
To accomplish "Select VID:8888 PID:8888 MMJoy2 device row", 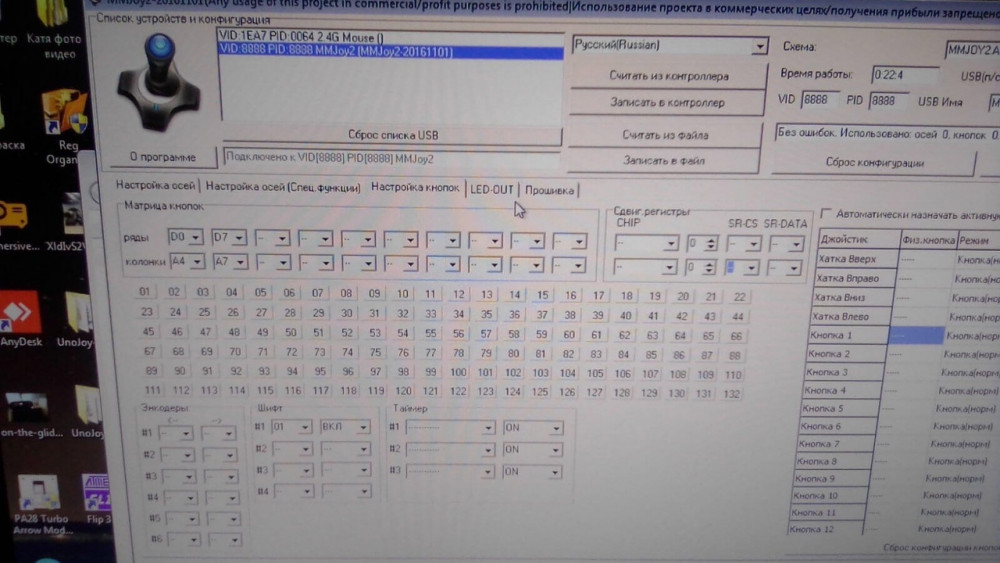I will tap(390, 51).
